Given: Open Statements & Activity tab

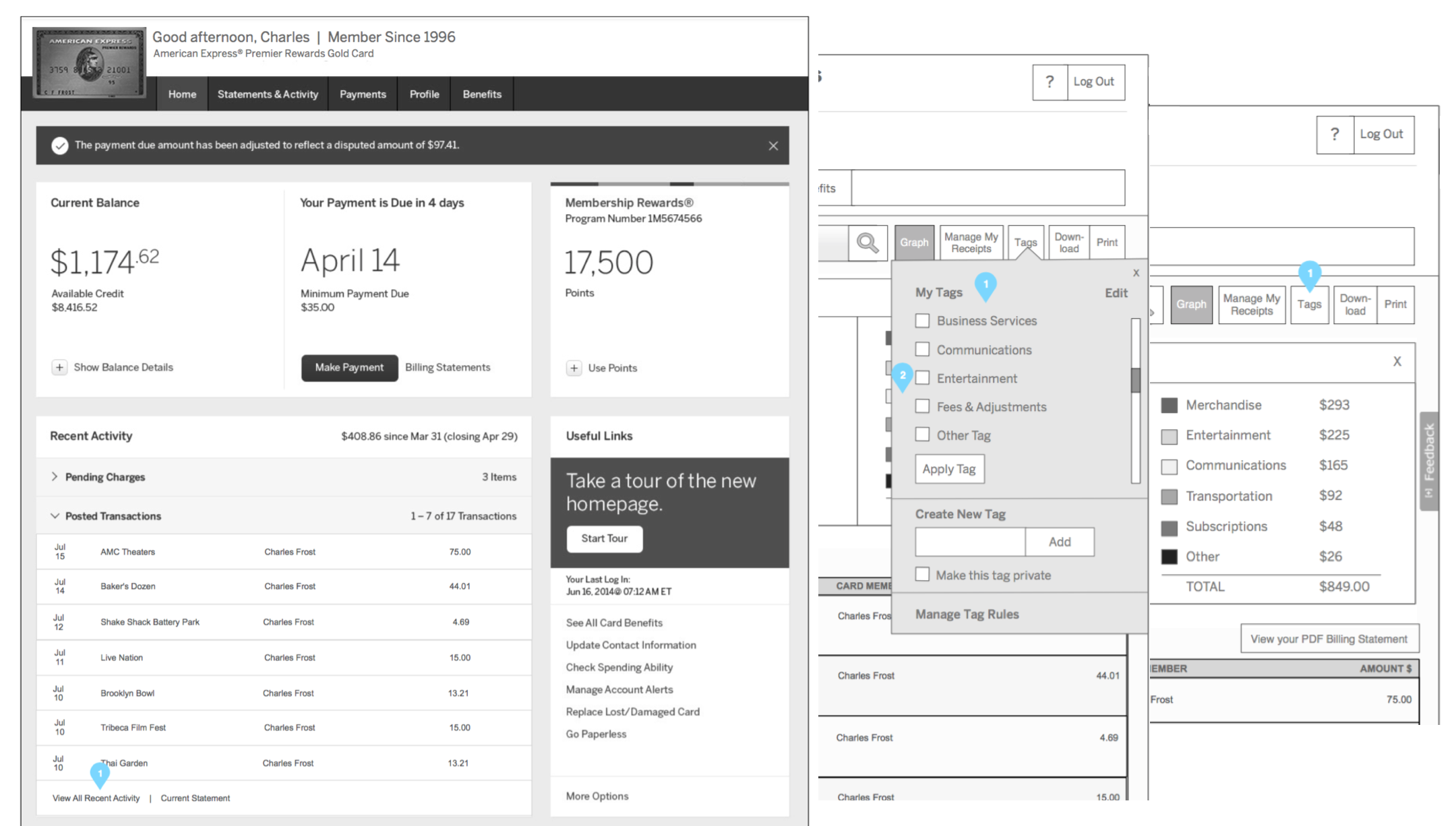Looking at the screenshot, I should [268, 94].
